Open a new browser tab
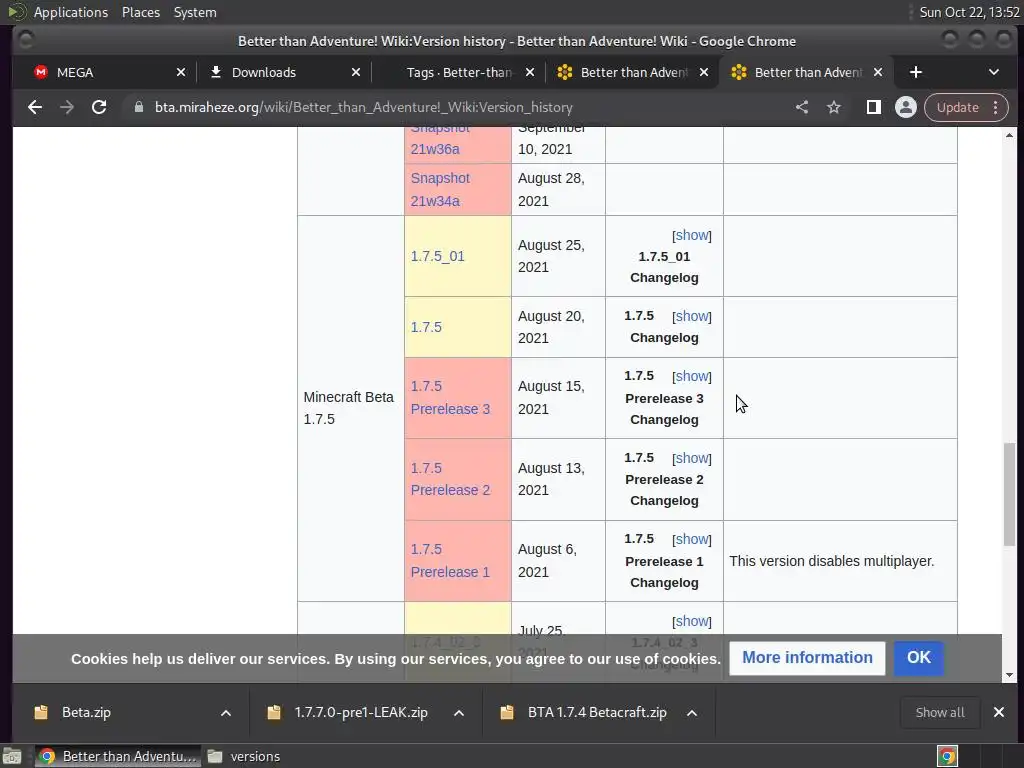Viewport: 1024px width, 768px height. pos(916,72)
